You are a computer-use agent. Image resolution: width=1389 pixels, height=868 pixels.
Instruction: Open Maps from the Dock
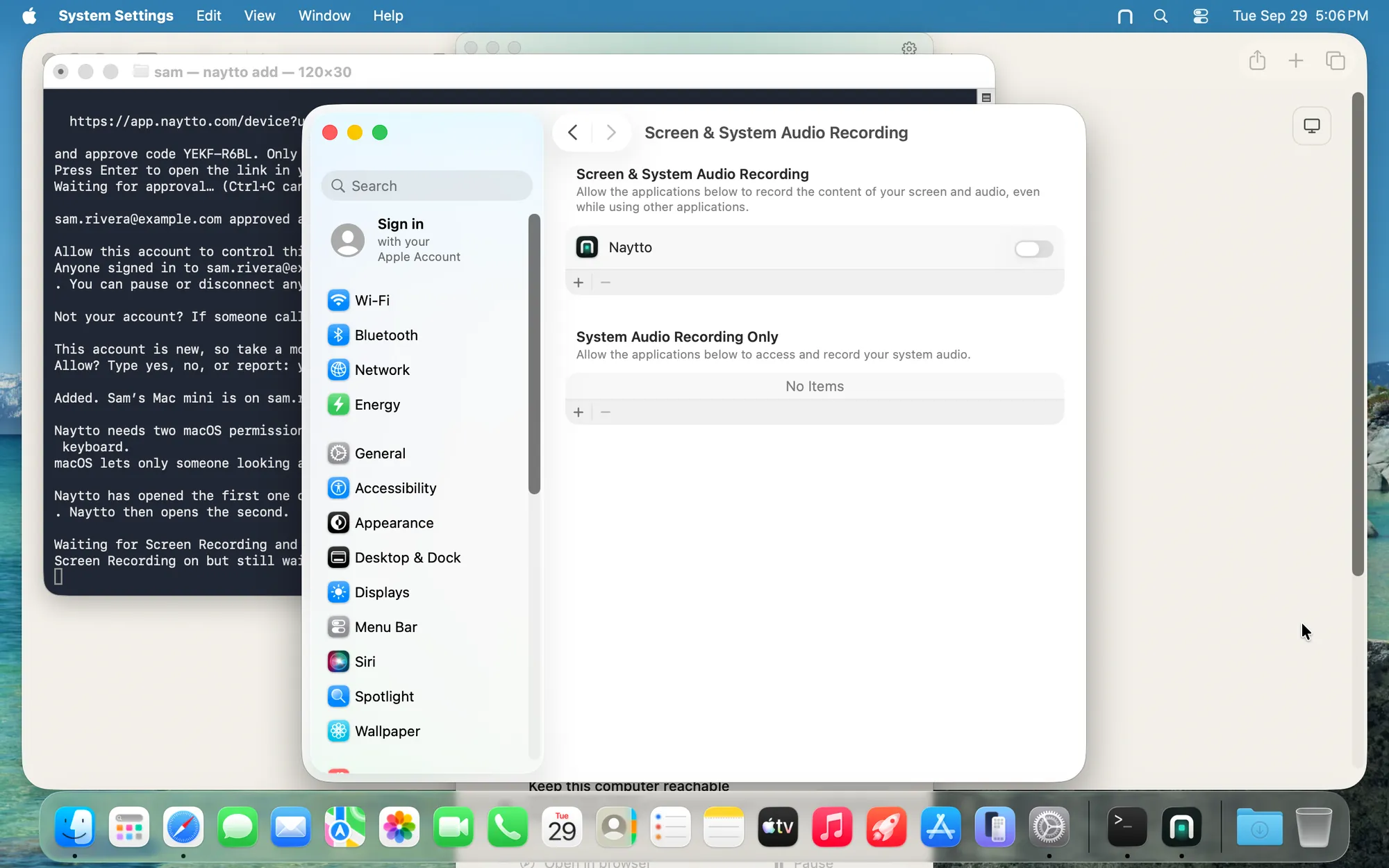click(345, 827)
